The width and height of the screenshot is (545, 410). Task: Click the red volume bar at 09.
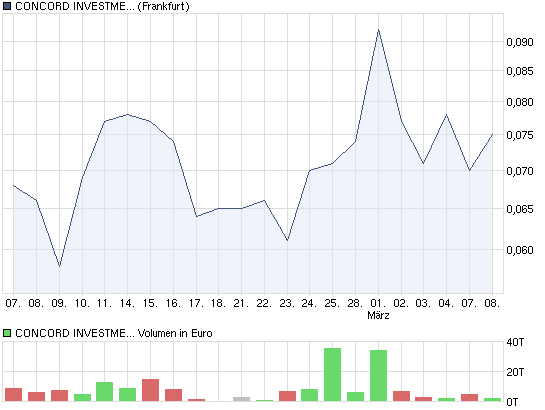point(59,396)
